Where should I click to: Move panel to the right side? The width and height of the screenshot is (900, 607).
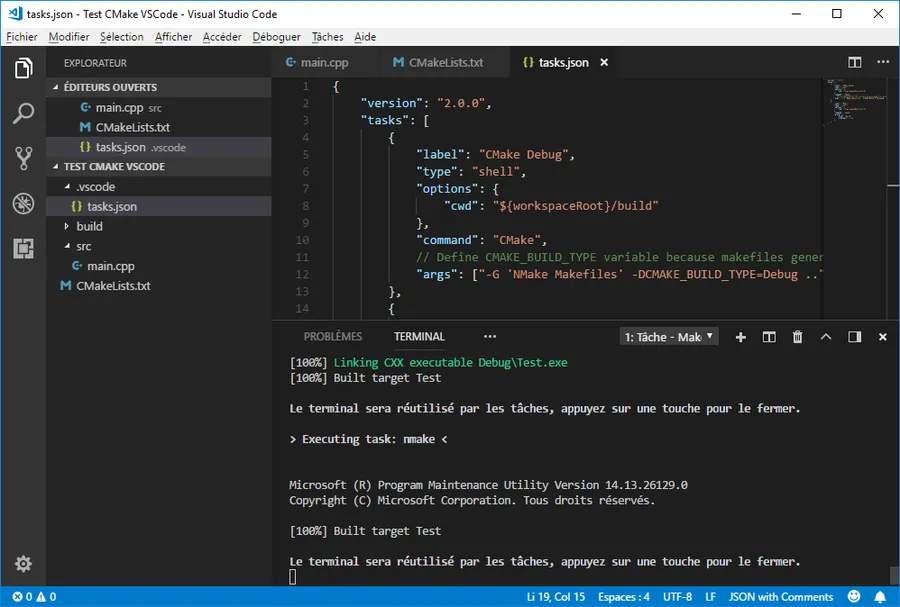[x=855, y=337]
